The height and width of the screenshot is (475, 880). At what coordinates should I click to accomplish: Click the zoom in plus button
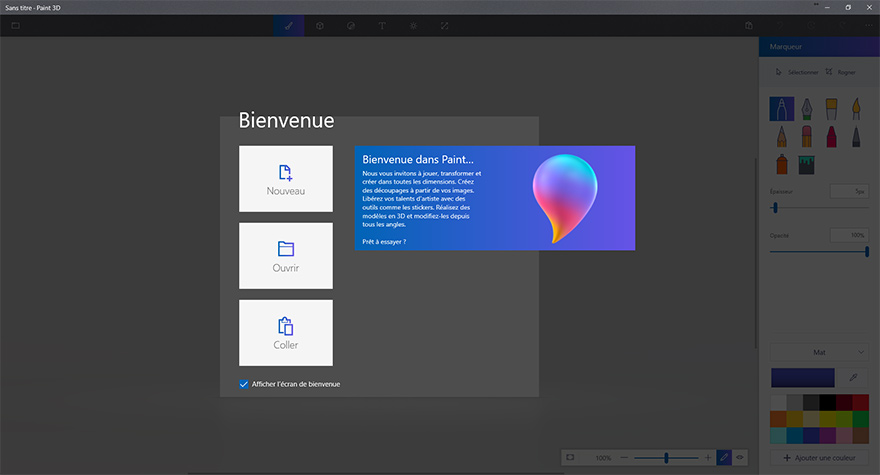tap(708, 458)
